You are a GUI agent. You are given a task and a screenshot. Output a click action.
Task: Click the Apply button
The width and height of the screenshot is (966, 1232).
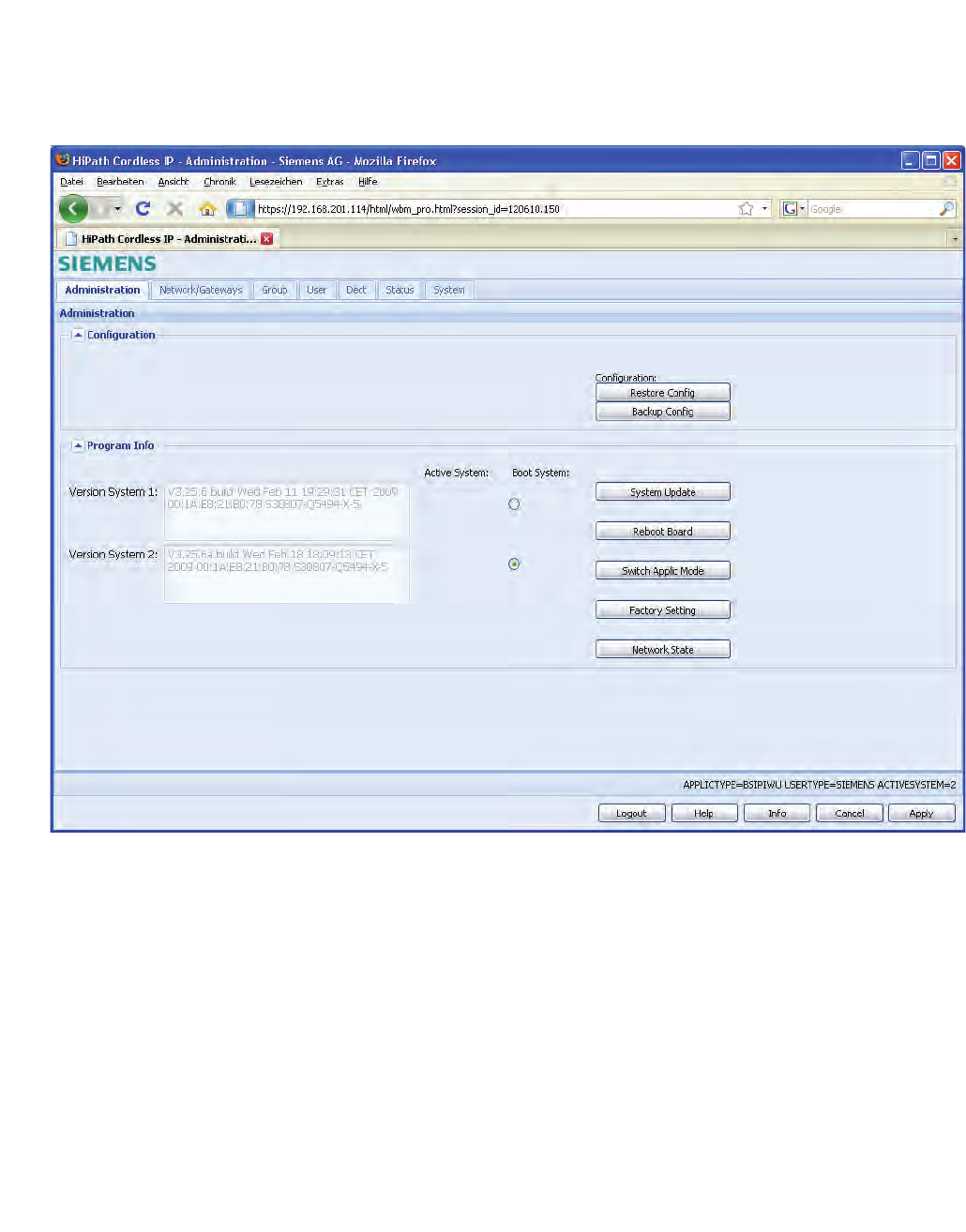click(x=921, y=814)
